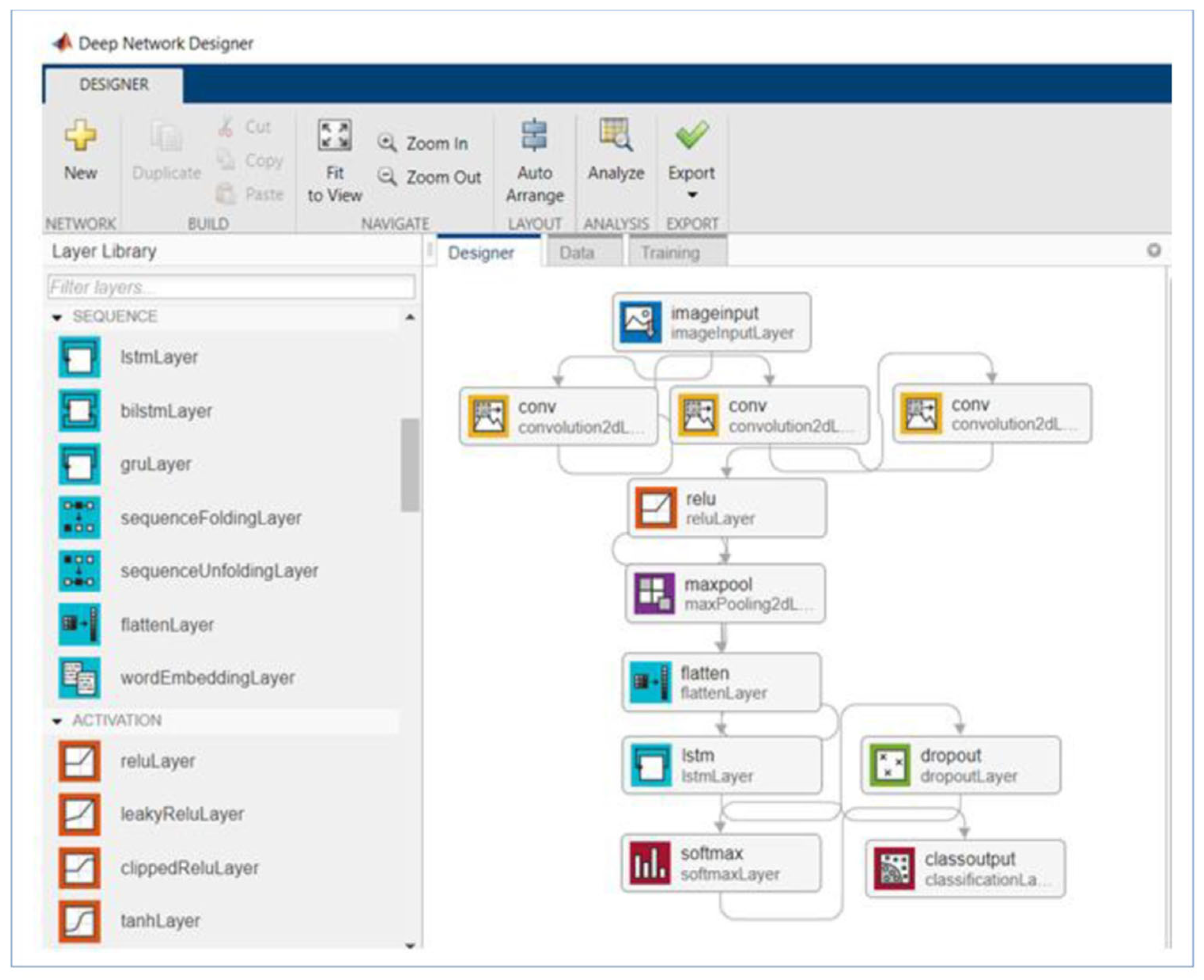Open the Export dropdown arrow
Viewport: 1204px width, 980px height.
click(x=692, y=195)
